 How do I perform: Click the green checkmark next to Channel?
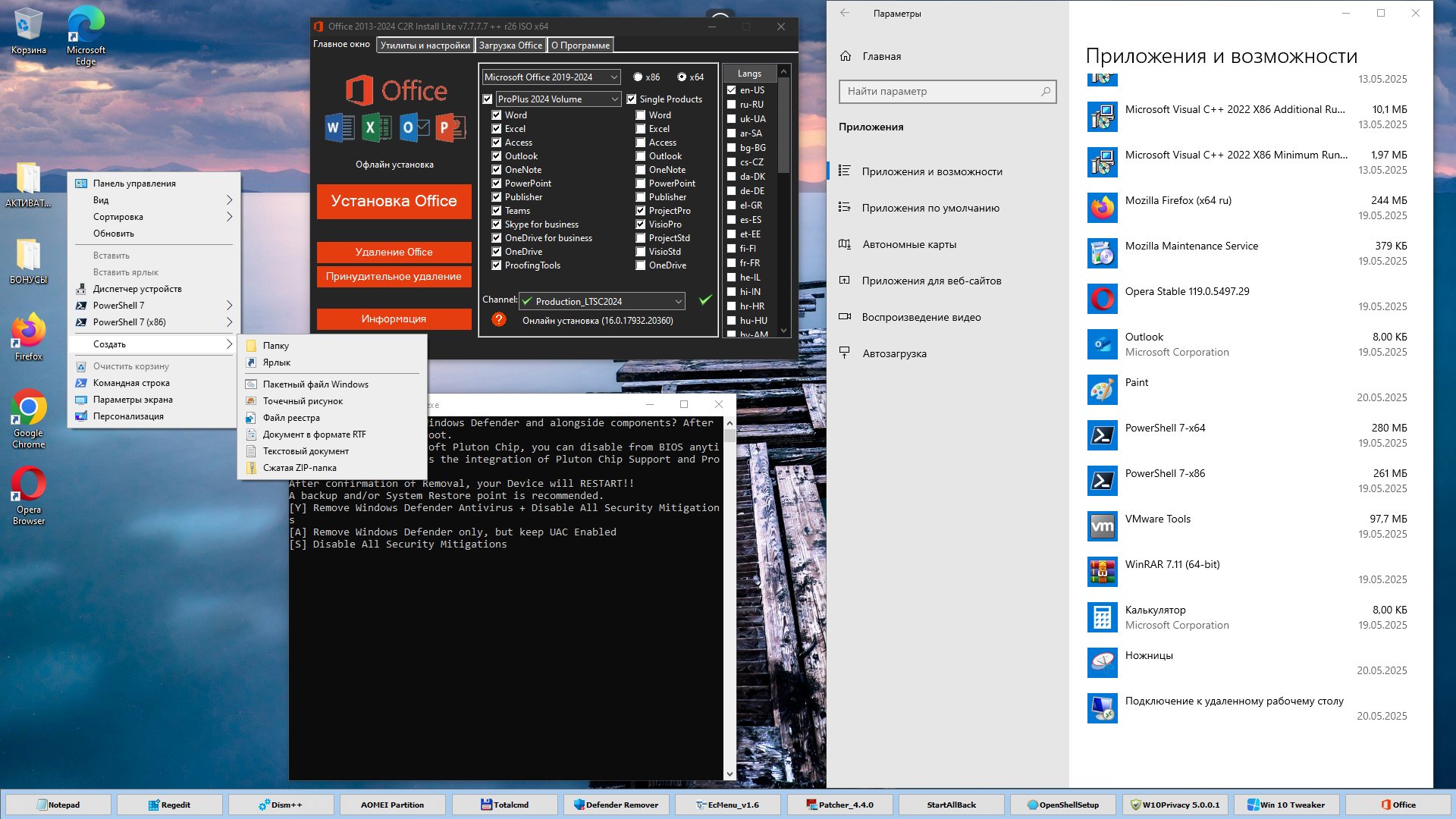coord(705,300)
